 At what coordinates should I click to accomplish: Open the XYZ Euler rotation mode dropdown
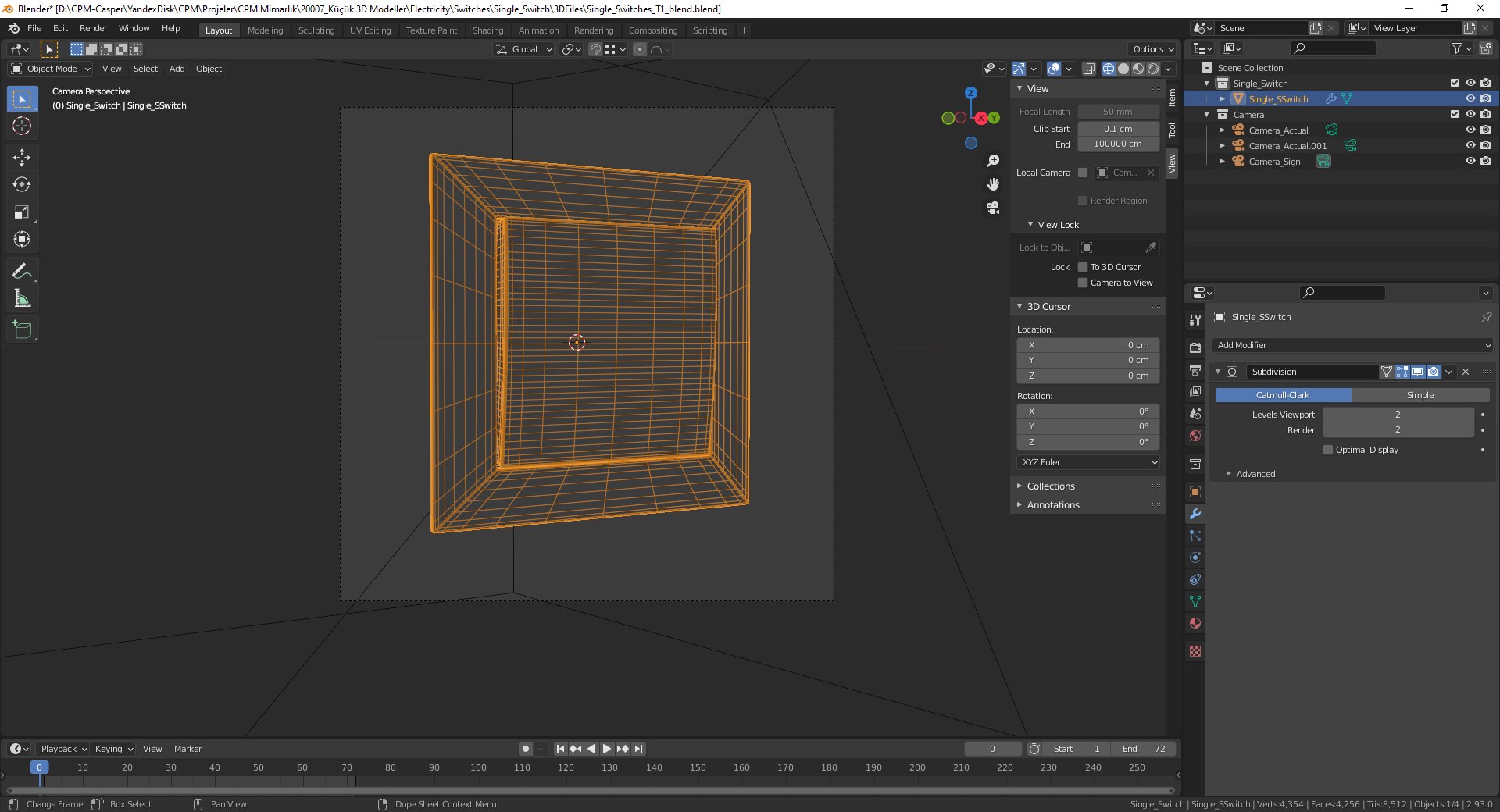[1087, 462]
